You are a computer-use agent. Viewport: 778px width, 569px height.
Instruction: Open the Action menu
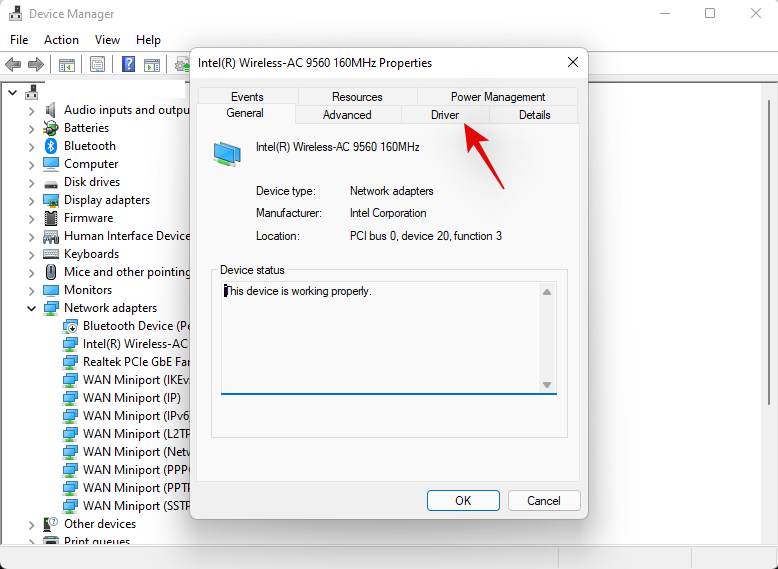[61, 40]
